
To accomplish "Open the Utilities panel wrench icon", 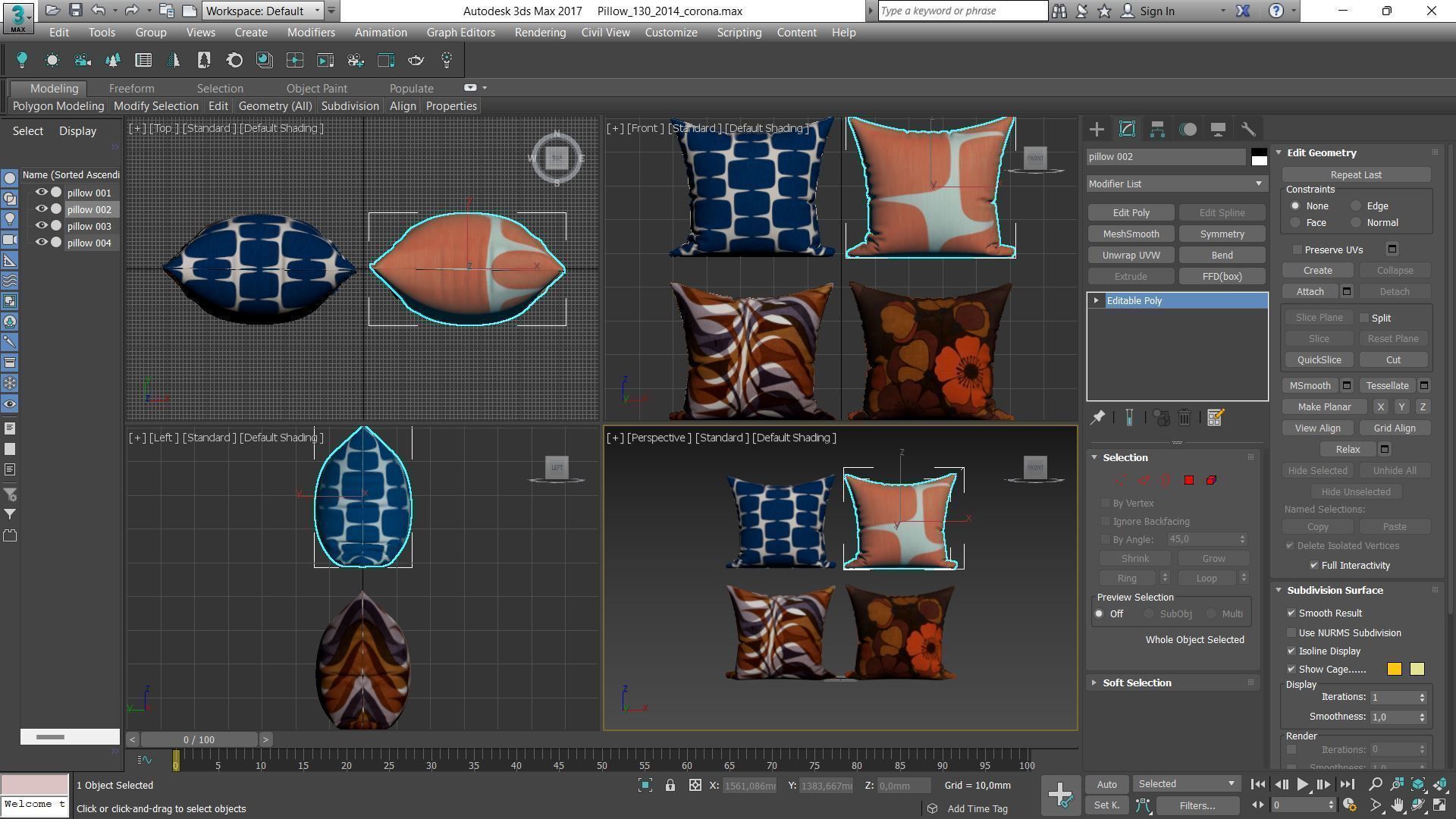I will pos(1248,129).
